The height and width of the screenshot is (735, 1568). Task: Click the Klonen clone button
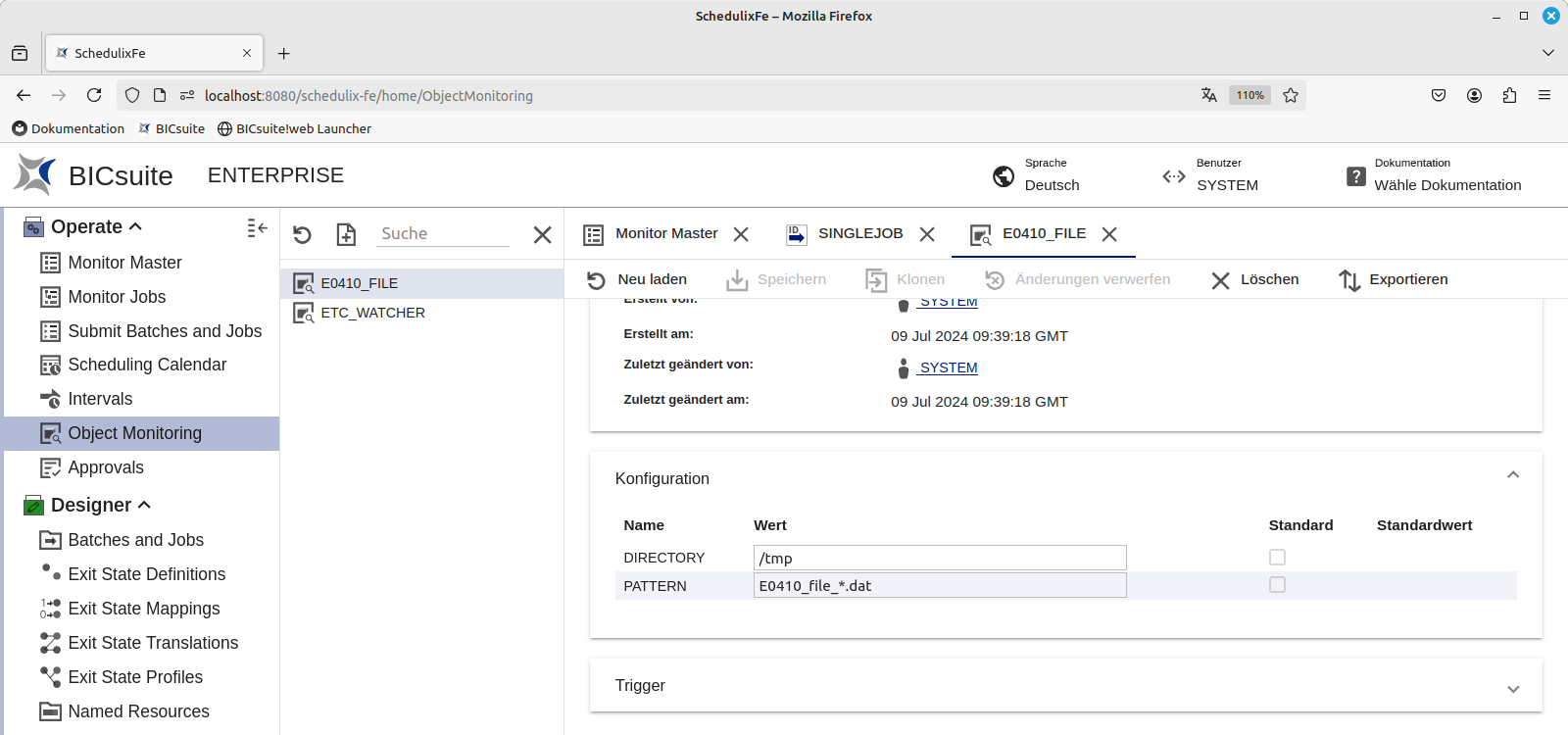[906, 280]
